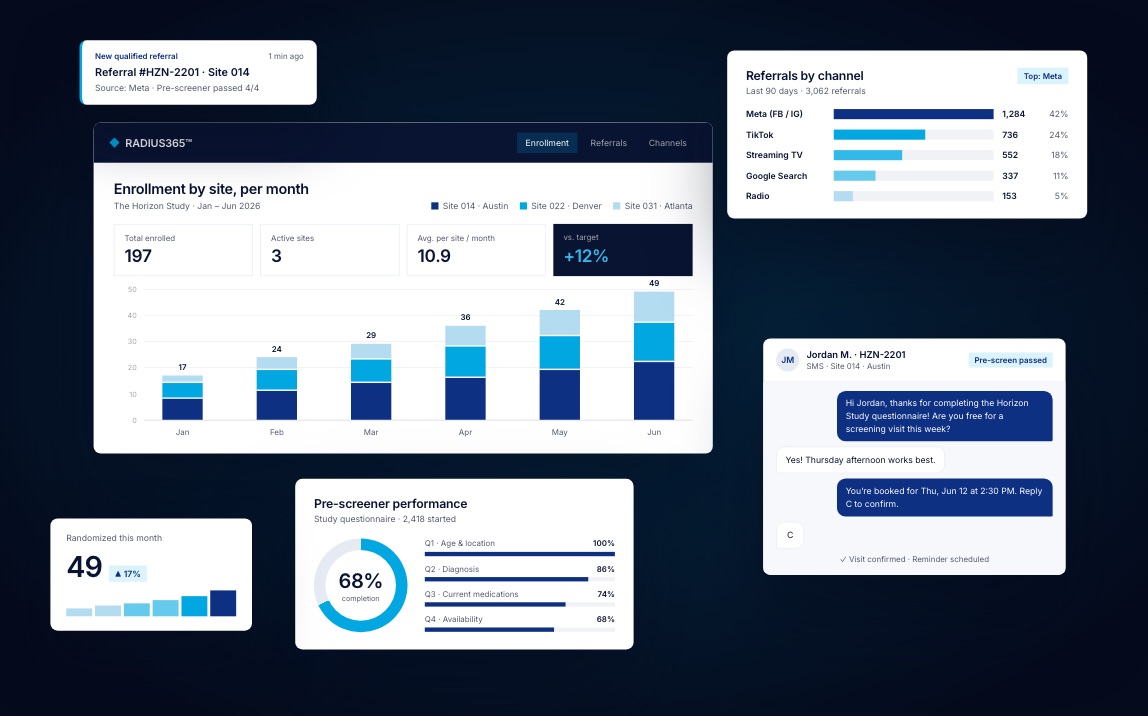Click the Site 014 · Austin legend swatch
The image size is (1148, 716).
click(435, 206)
